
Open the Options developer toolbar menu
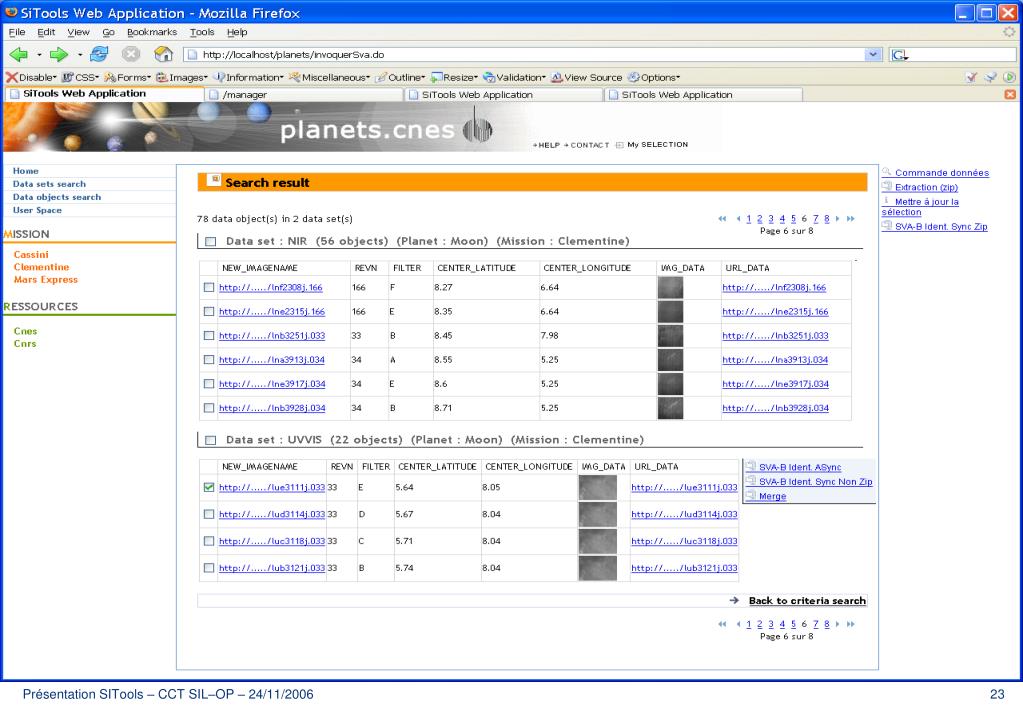(654, 77)
